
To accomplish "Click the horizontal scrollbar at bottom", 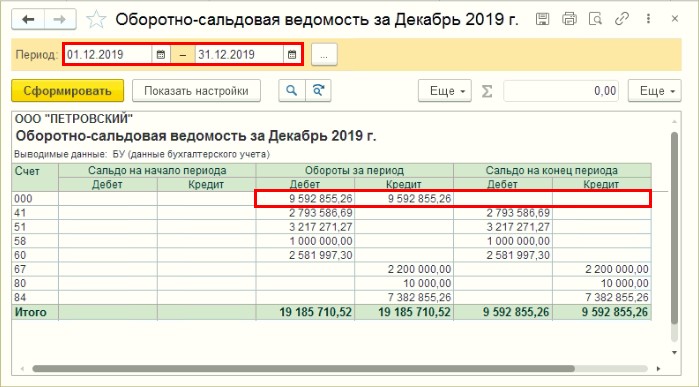I will click(x=303, y=369).
